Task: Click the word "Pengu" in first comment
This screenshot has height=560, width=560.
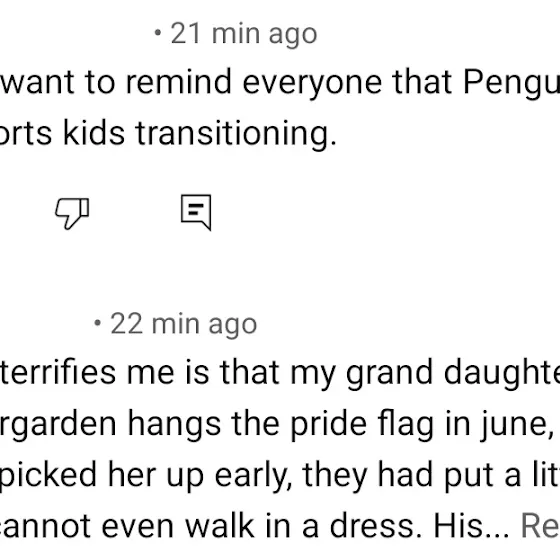Action: [511, 83]
